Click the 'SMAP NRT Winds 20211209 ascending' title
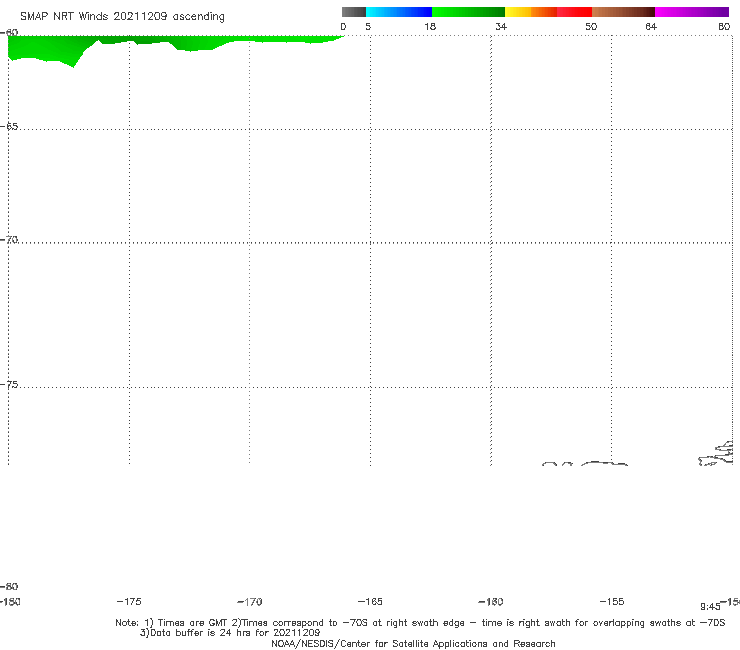The image size is (740, 650). point(122,16)
